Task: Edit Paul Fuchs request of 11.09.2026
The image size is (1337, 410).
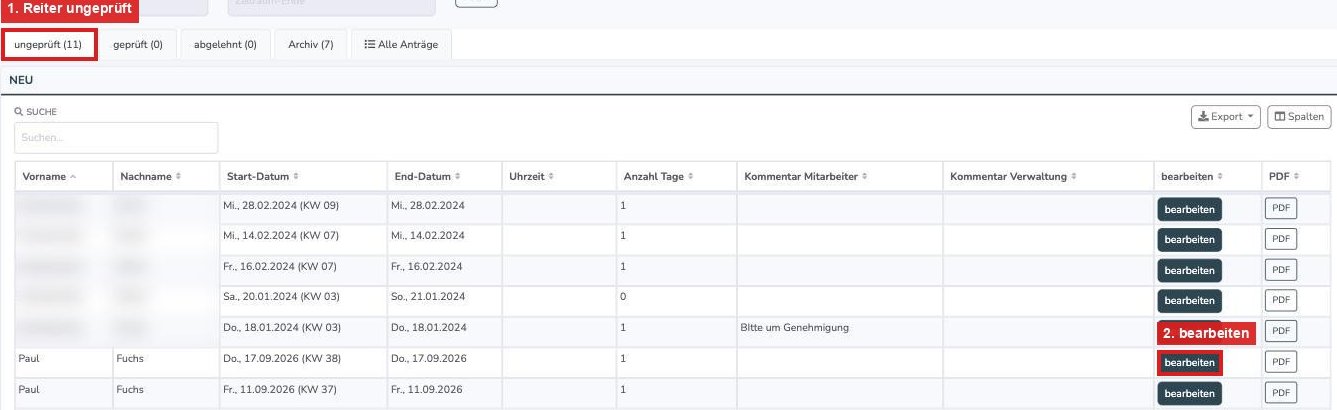Action: click(x=1189, y=393)
